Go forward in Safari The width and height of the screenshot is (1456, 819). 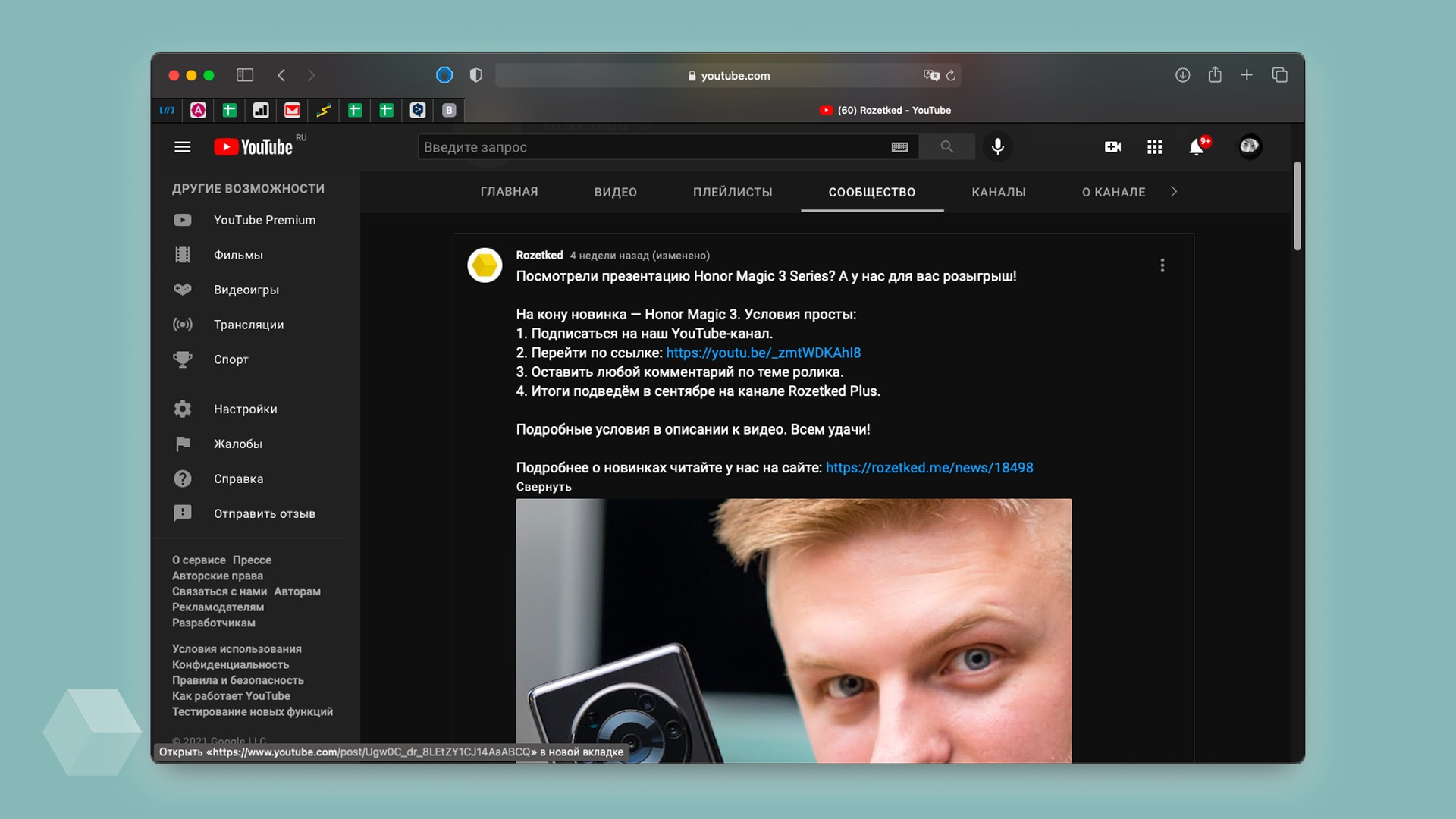point(311,75)
